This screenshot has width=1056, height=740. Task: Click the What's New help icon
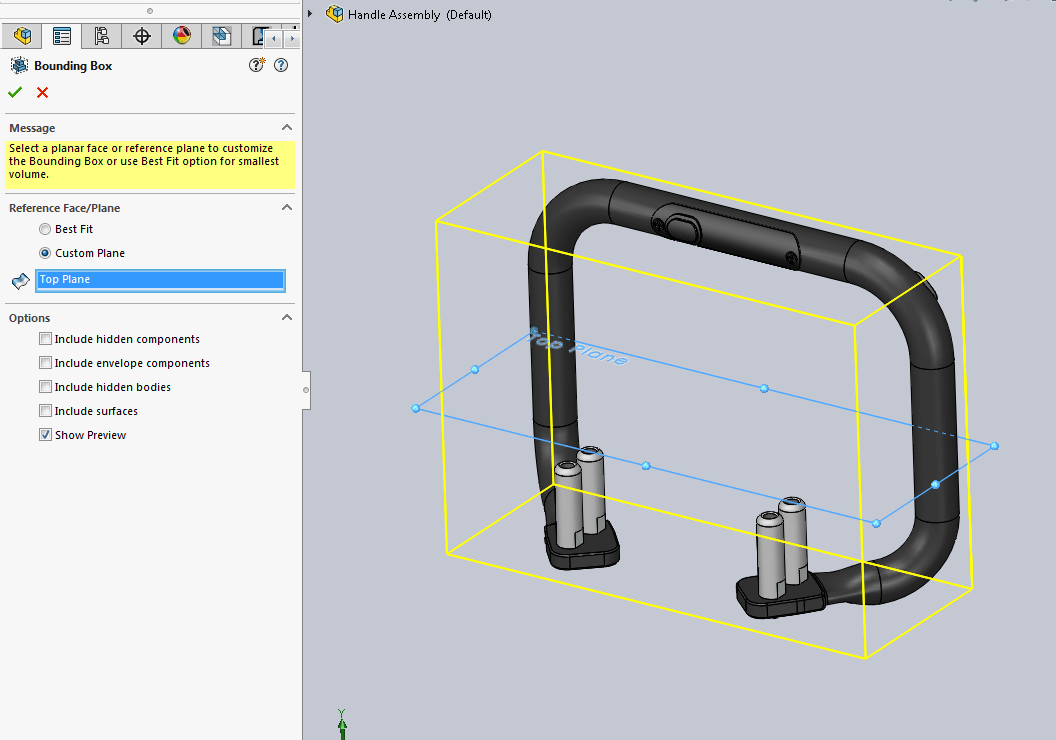coord(258,65)
